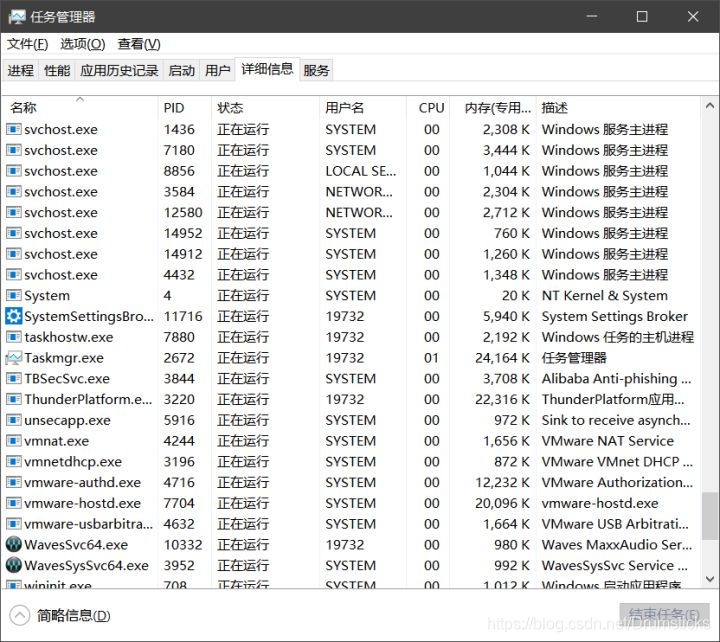This screenshot has width=720, height=642.
Task: Click the WavesSvc64.exe round icon
Action: tap(14, 545)
